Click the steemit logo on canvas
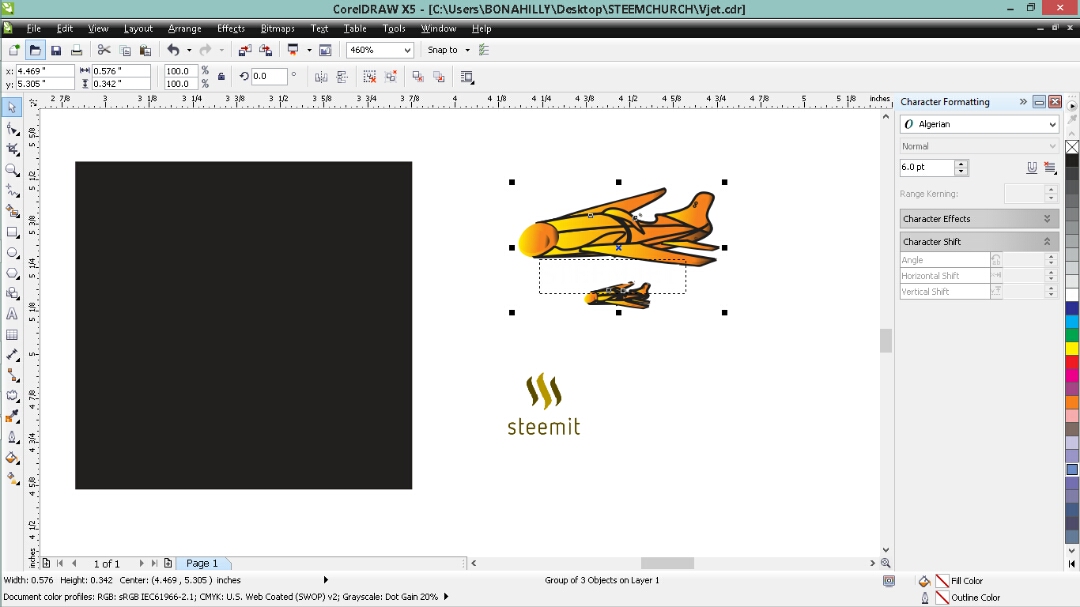This screenshot has width=1080, height=607. point(543,404)
